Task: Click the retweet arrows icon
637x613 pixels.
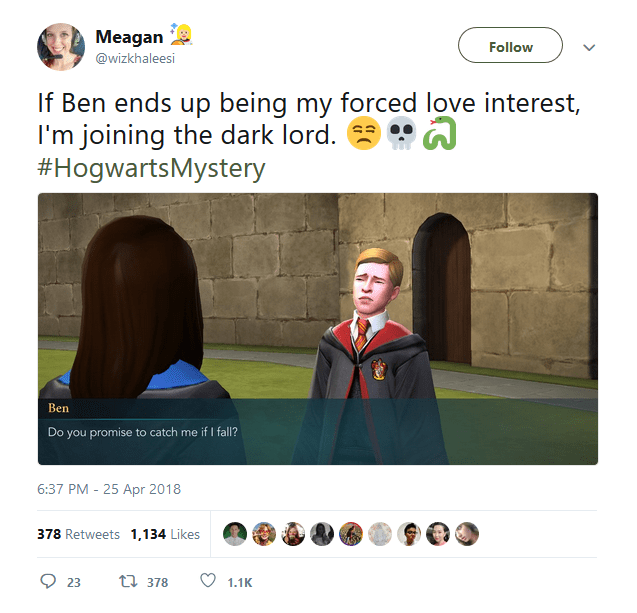Action: coord(128,581)
